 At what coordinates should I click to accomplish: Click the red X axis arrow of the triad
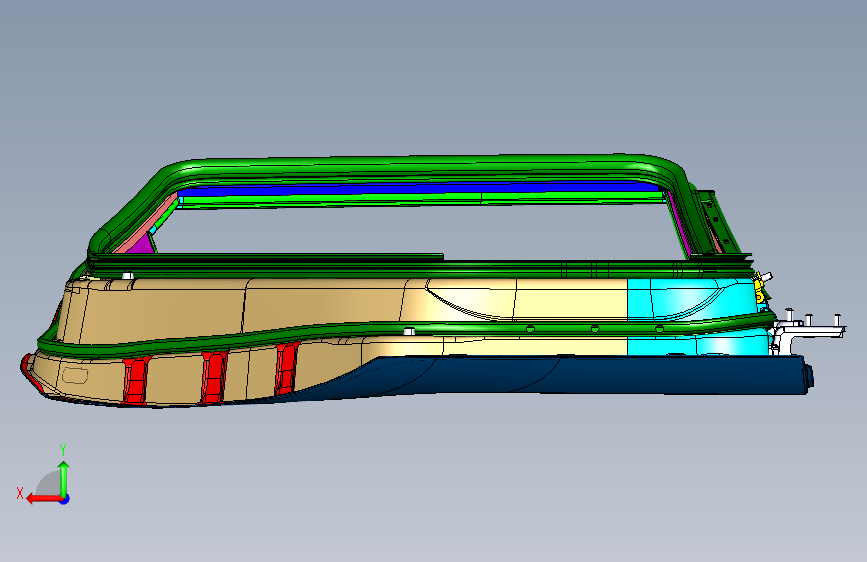point(43,499)
